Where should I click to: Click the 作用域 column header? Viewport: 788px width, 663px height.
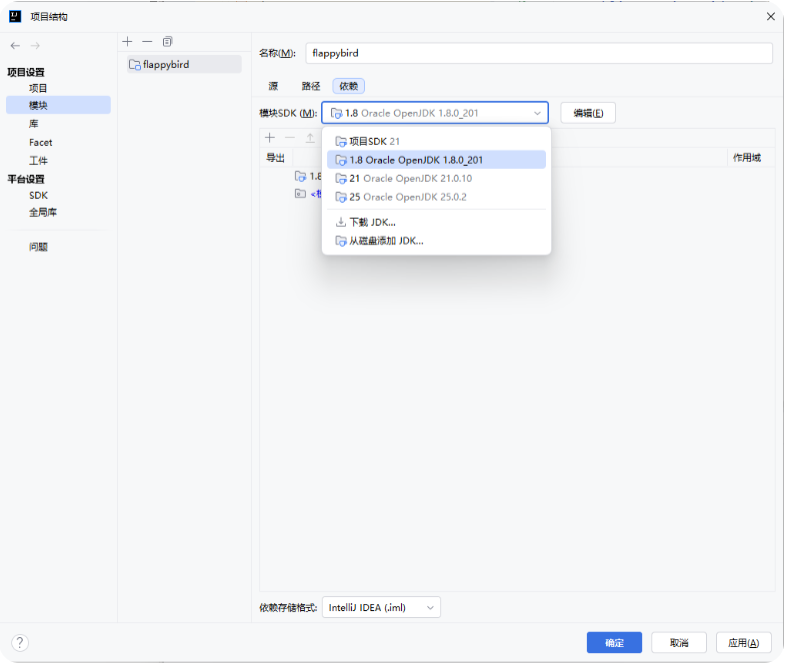(x=747, y=158)
